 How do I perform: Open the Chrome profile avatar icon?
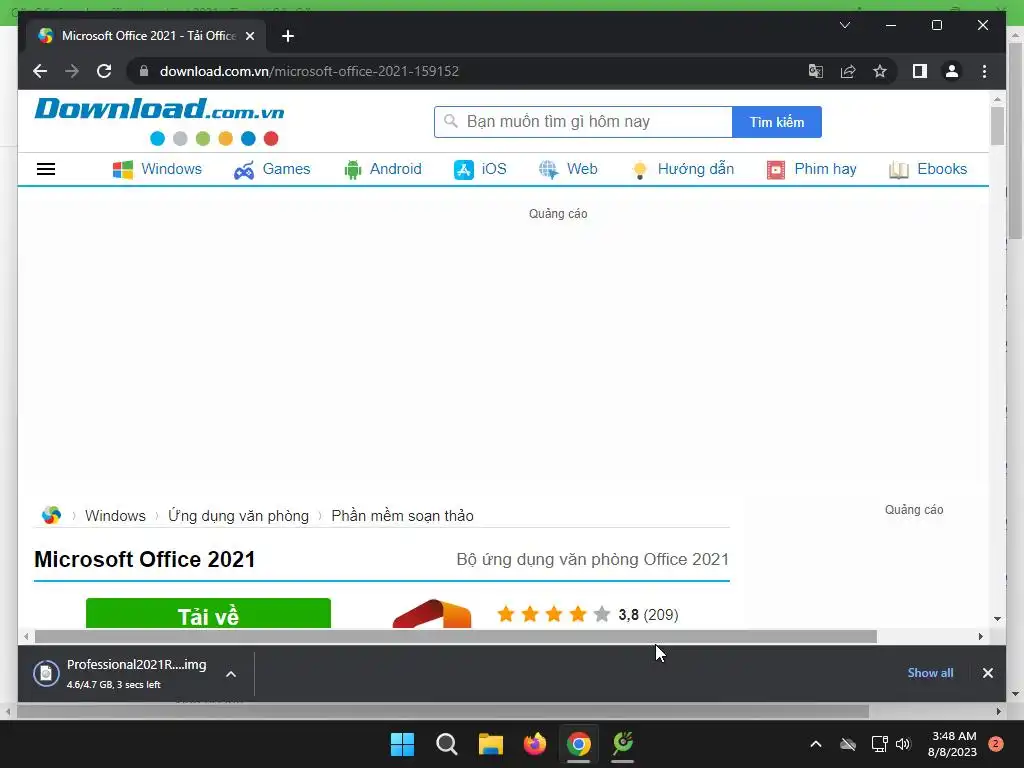[x=952, y=71]
